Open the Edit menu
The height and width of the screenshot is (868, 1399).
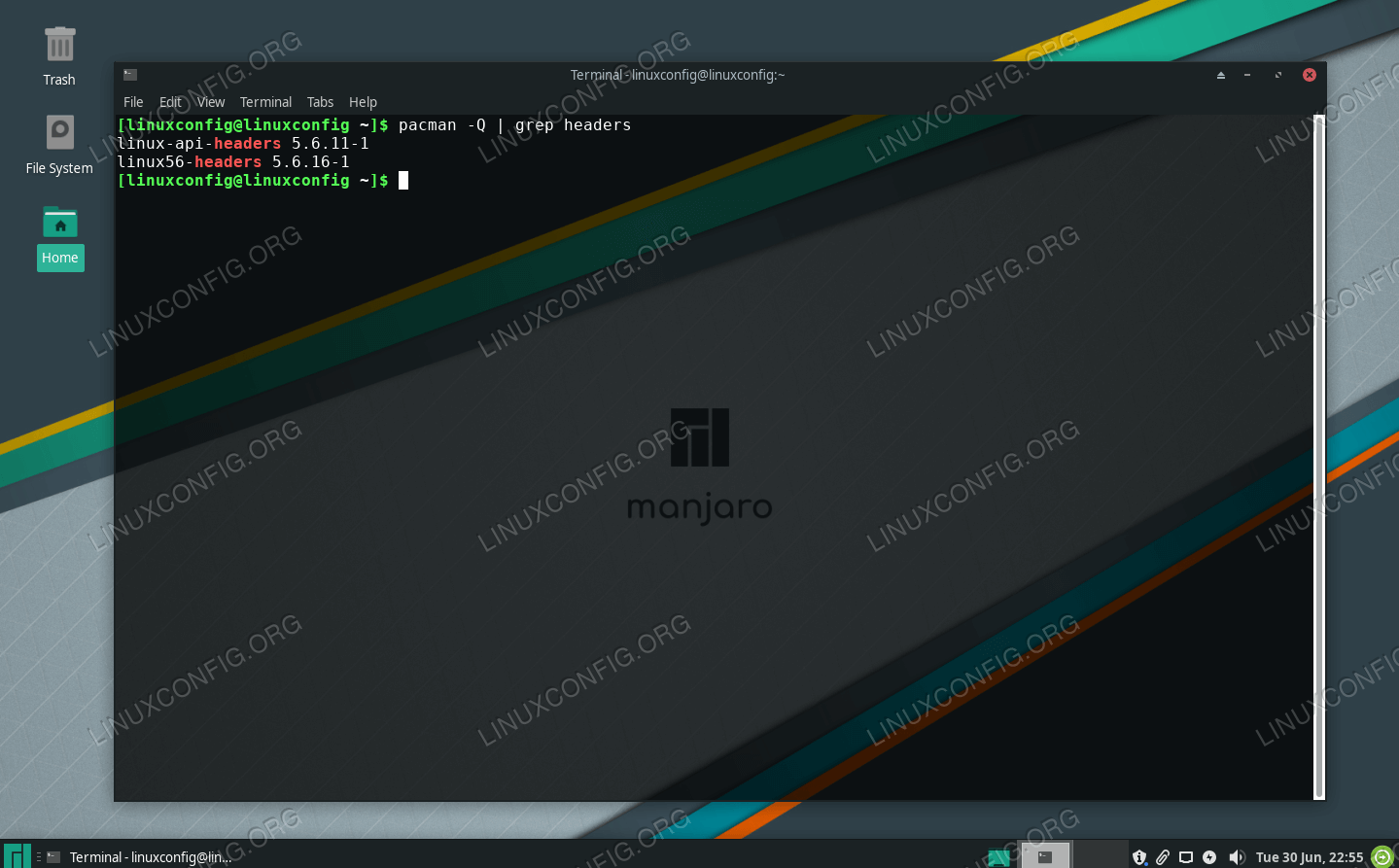click(170, 102)
